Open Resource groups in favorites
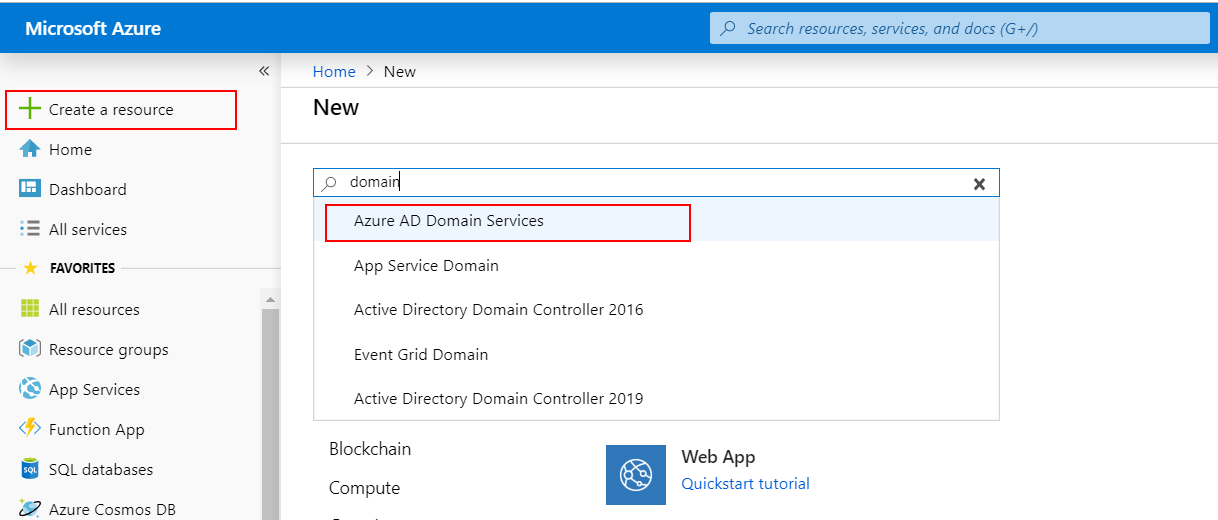The image size is (1218, 520). click(108, 349)
